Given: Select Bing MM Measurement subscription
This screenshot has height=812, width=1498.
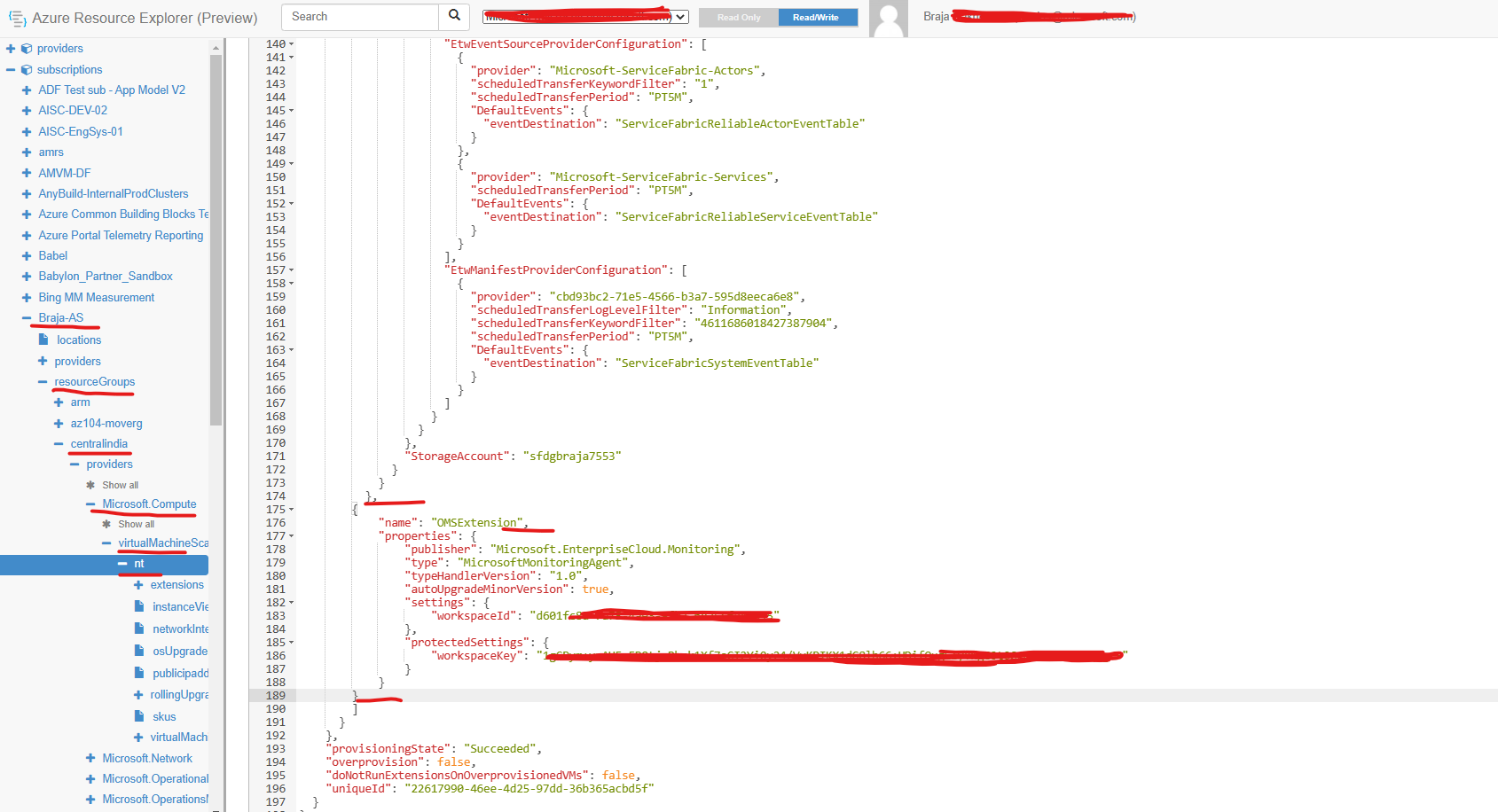Looking at the screenshot, I should coord(97,297).
